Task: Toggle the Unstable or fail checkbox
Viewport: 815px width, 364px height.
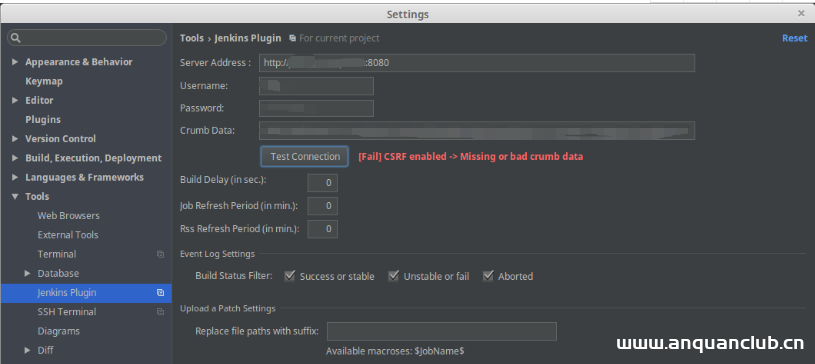Action: point(394,276)
